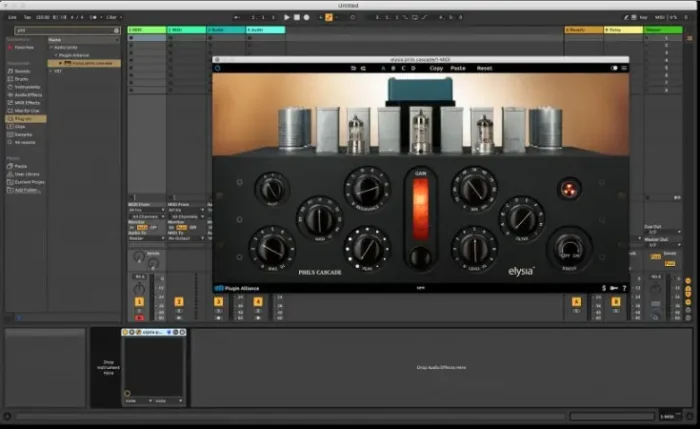The image size is (700, 429).
Task: Click the arrangement Record button
Action: [x=308, y=17]
